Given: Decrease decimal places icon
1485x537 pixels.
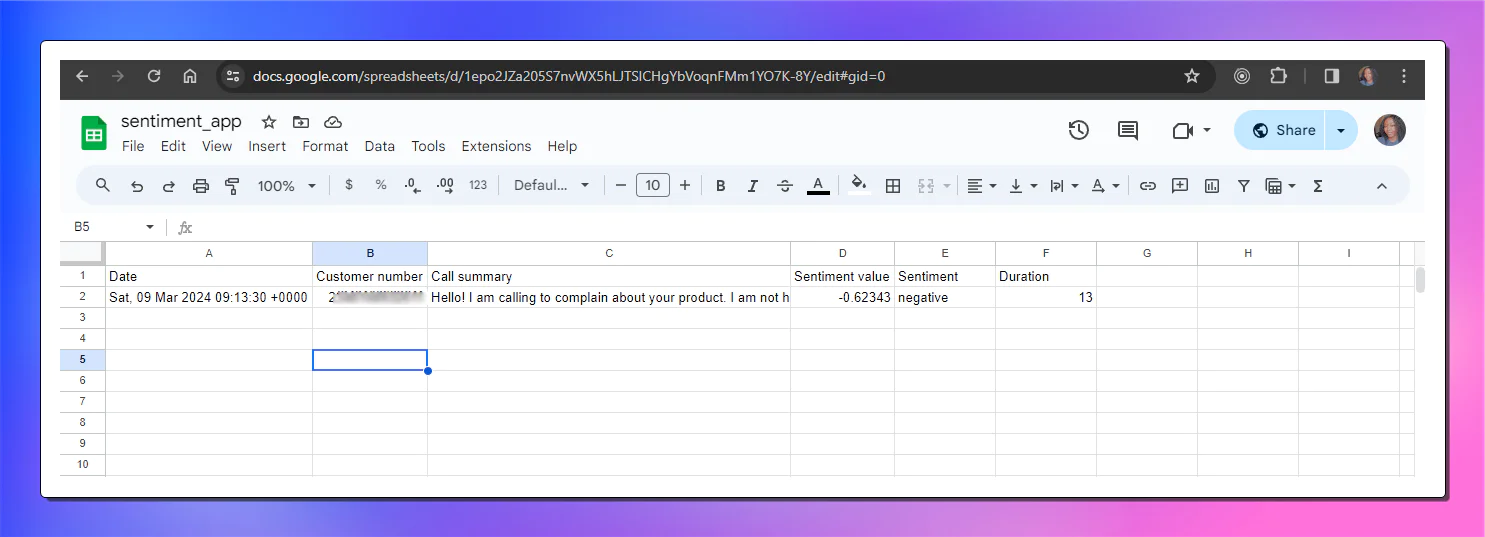Looking at the screenshot, I should coord(412,185).
